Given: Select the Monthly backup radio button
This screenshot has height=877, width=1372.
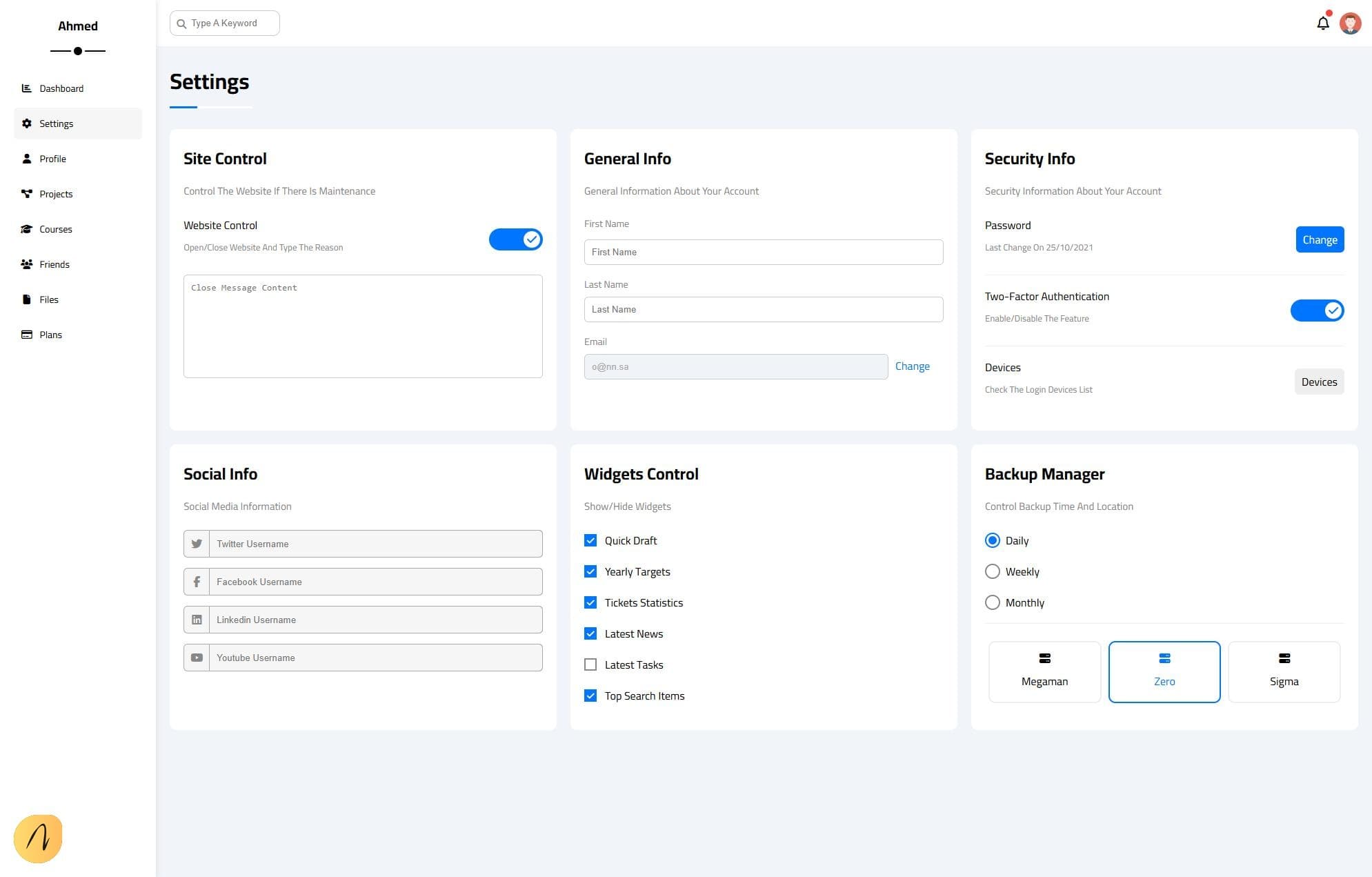Looking at the screenshot, I should pos(992,602).
